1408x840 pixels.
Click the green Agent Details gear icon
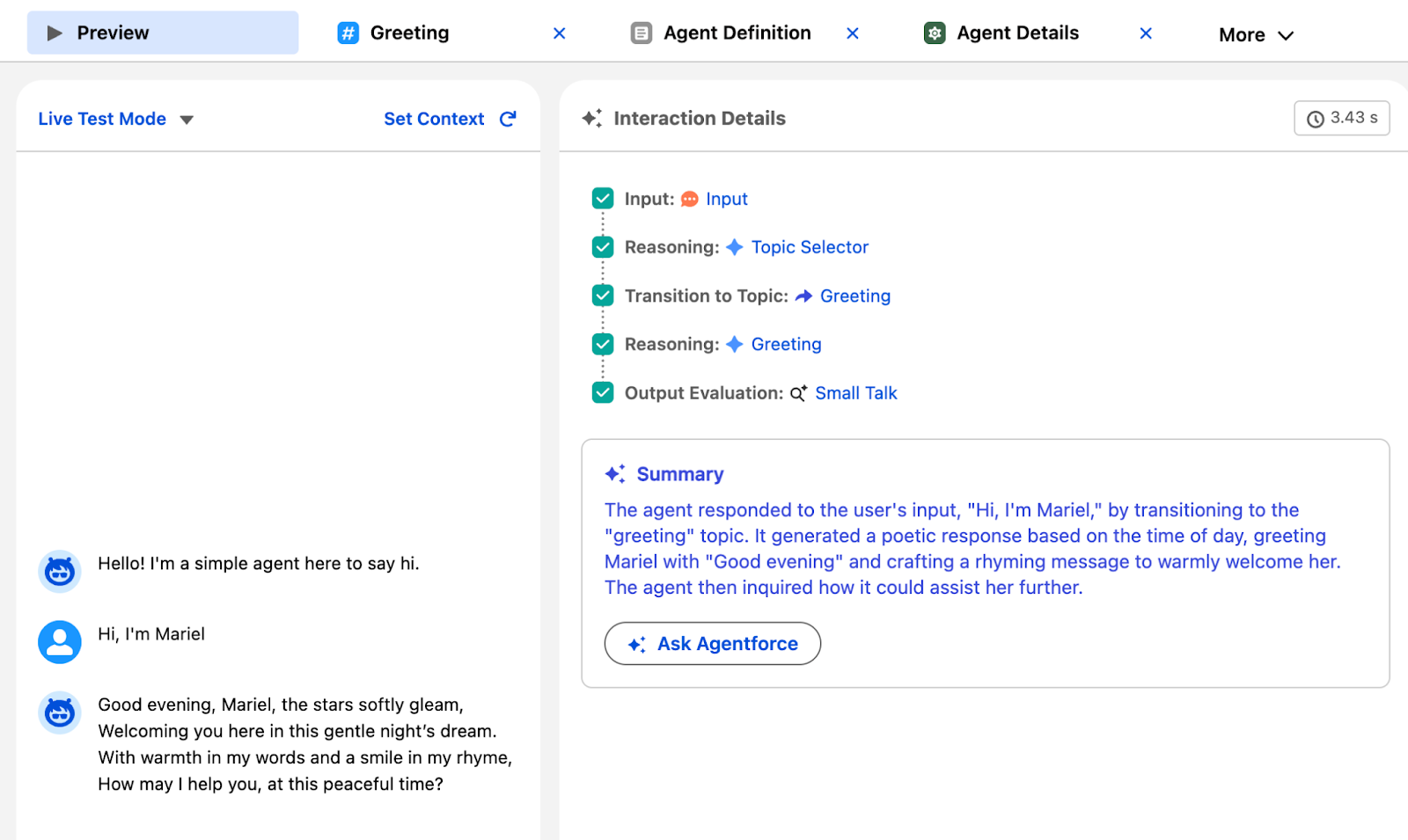(935, 33)
